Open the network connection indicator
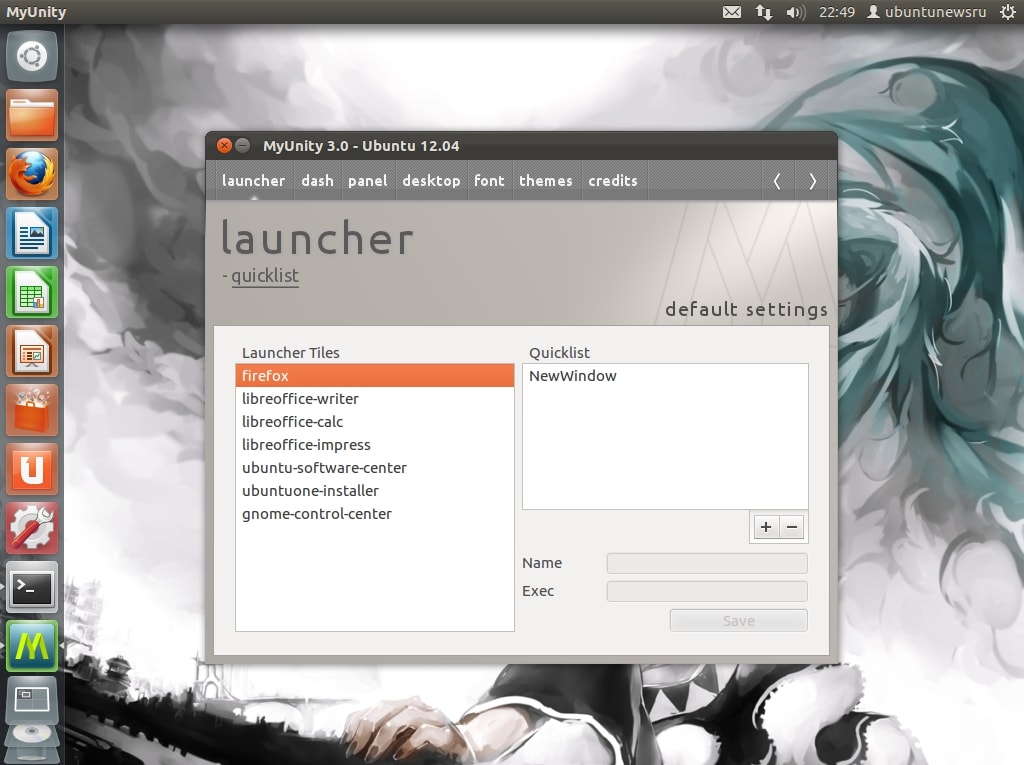Image resolution: width=1024 pixels, height=765 pixels. tap(763, 12)
